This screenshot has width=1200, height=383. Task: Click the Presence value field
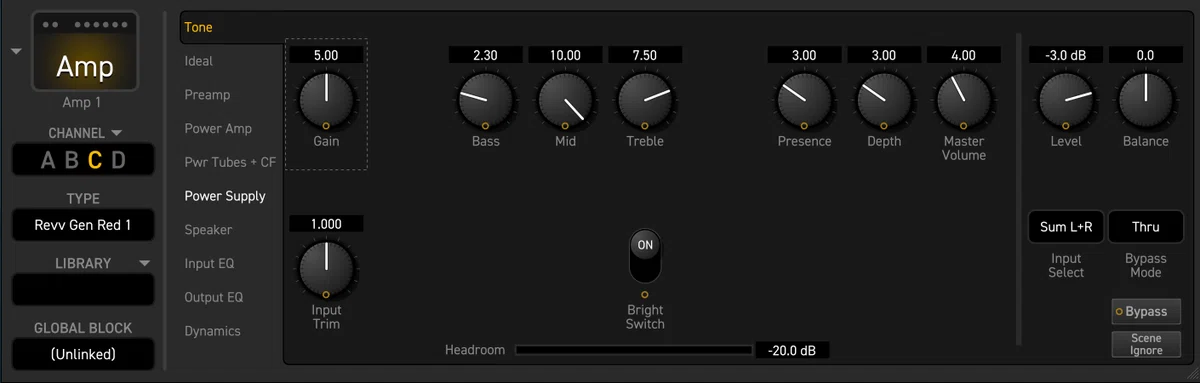(x=804, y=55)
